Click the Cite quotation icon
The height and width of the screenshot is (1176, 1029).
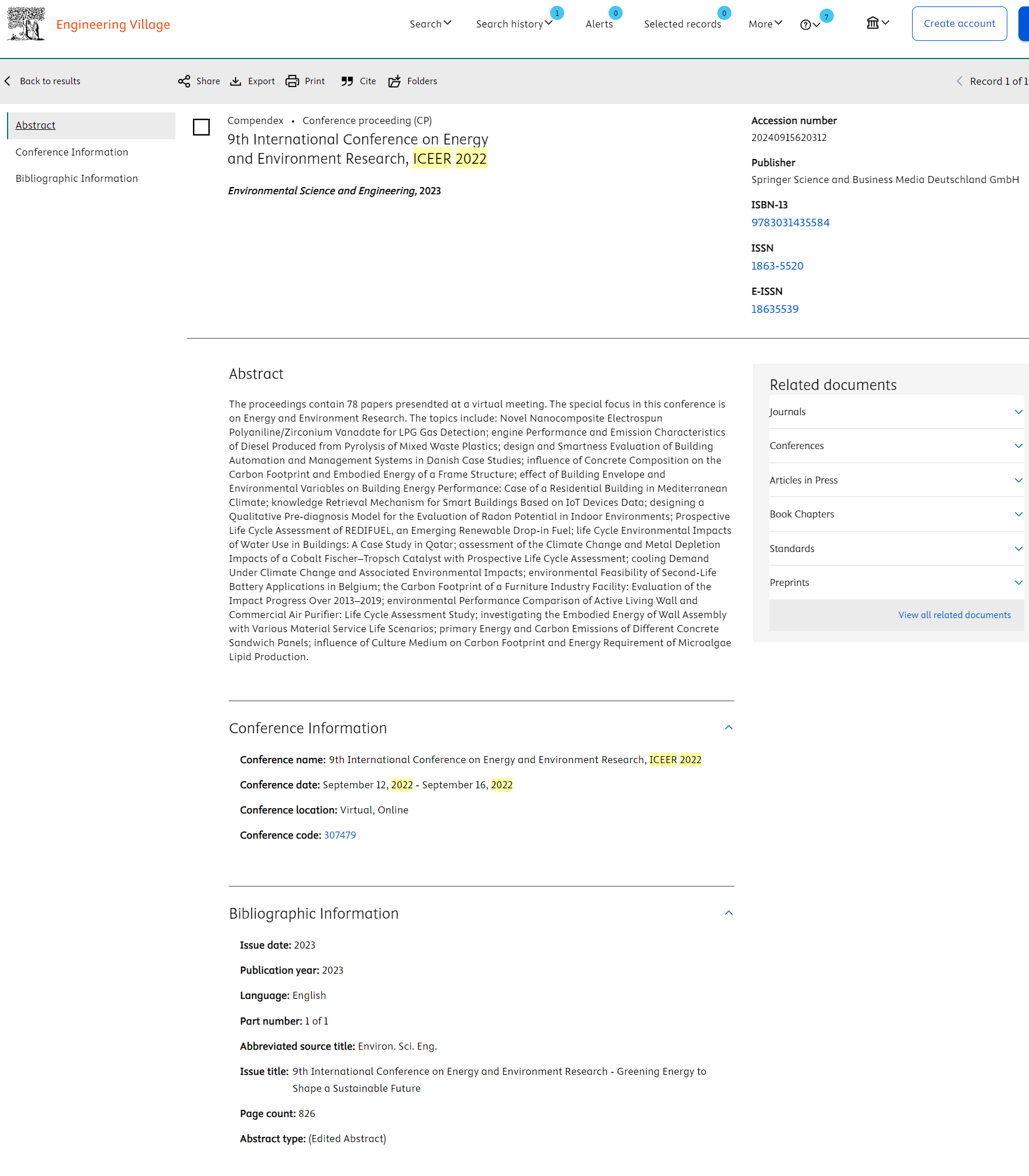(347, 81)
